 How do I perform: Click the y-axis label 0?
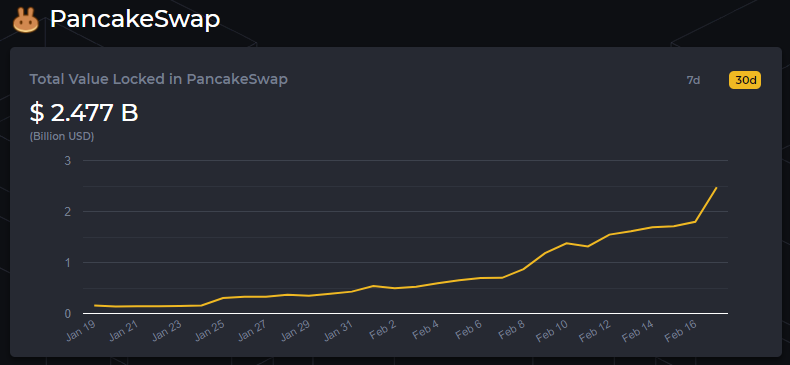pyautogui.click(x=68, y=314)
